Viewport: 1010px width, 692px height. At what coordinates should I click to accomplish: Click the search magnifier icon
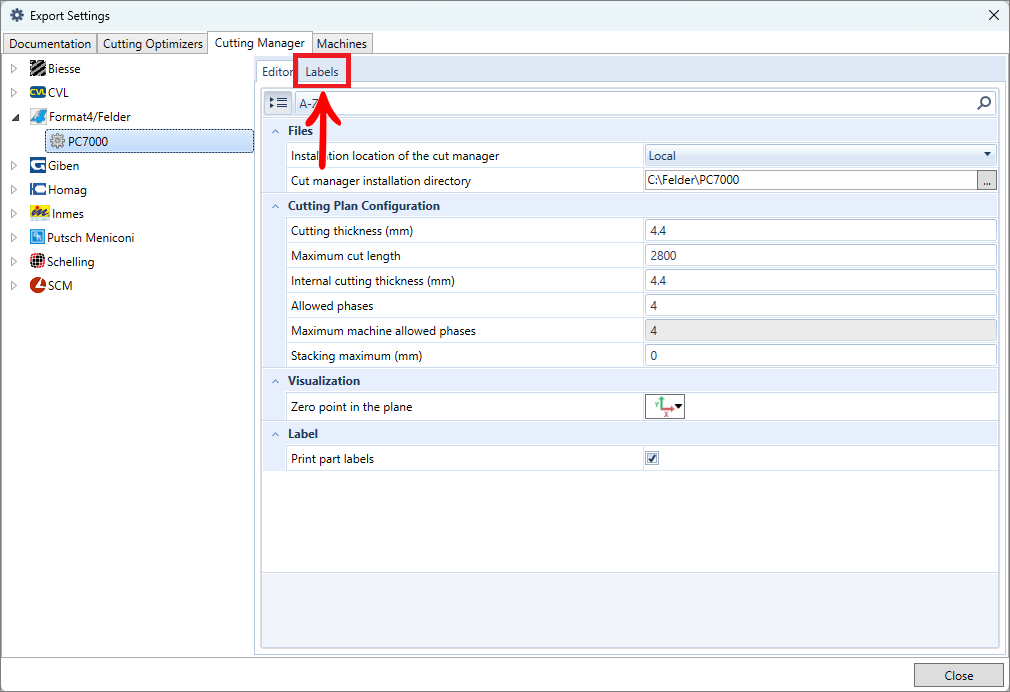click(x=984, y=102)
